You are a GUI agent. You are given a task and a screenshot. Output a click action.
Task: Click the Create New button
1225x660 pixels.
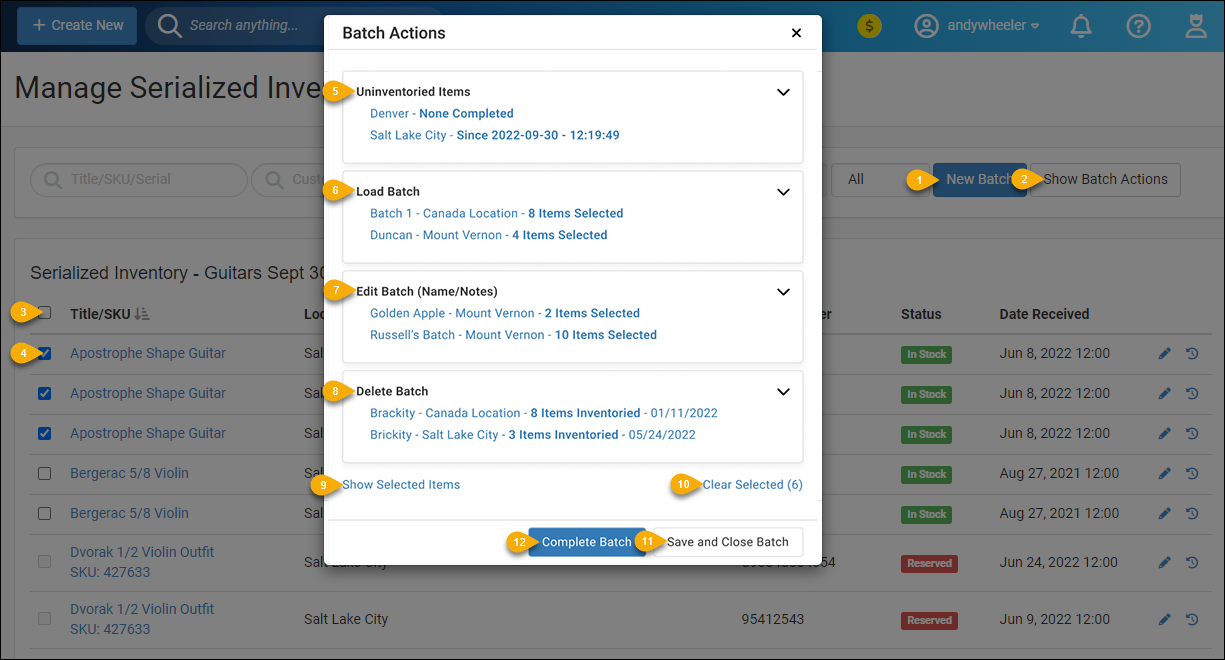tap(78, 25)
